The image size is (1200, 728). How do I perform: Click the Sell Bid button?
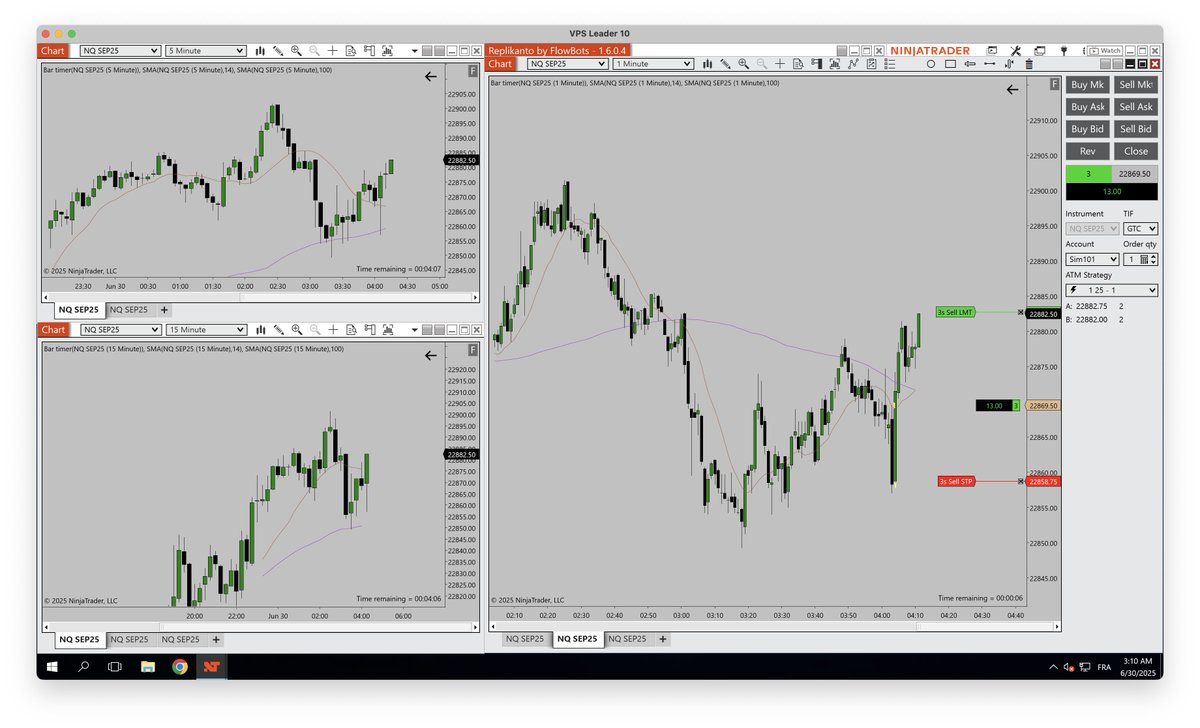(x=1136, y=129)
